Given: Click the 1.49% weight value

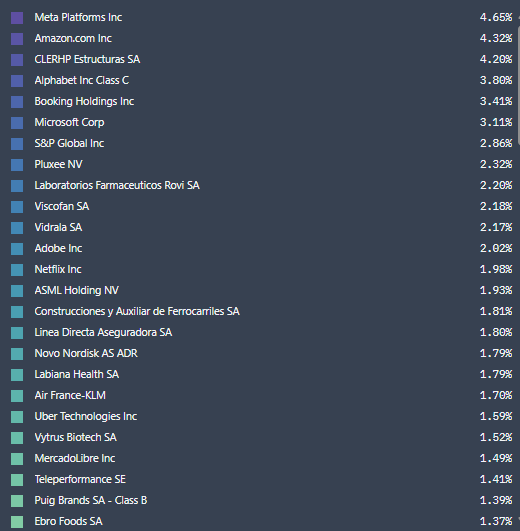Looking at the screenshot, I should pos(496,458).
